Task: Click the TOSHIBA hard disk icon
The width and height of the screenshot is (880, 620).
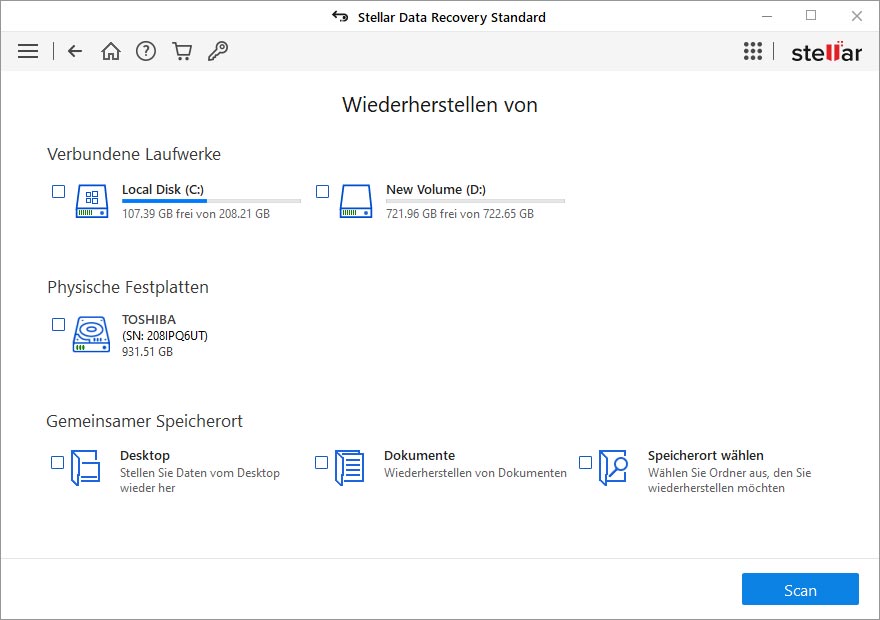Action: (91, 334)
